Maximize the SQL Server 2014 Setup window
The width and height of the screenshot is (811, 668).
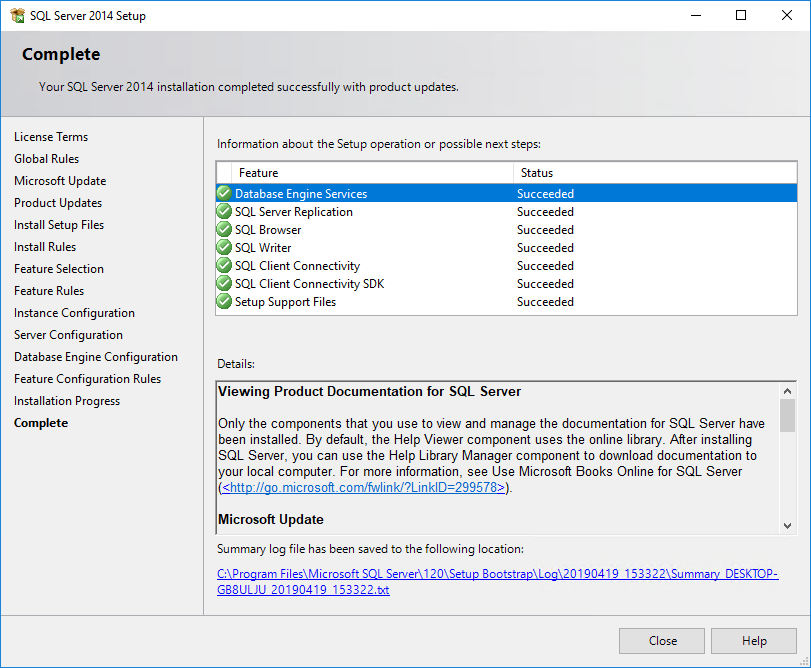741,16
